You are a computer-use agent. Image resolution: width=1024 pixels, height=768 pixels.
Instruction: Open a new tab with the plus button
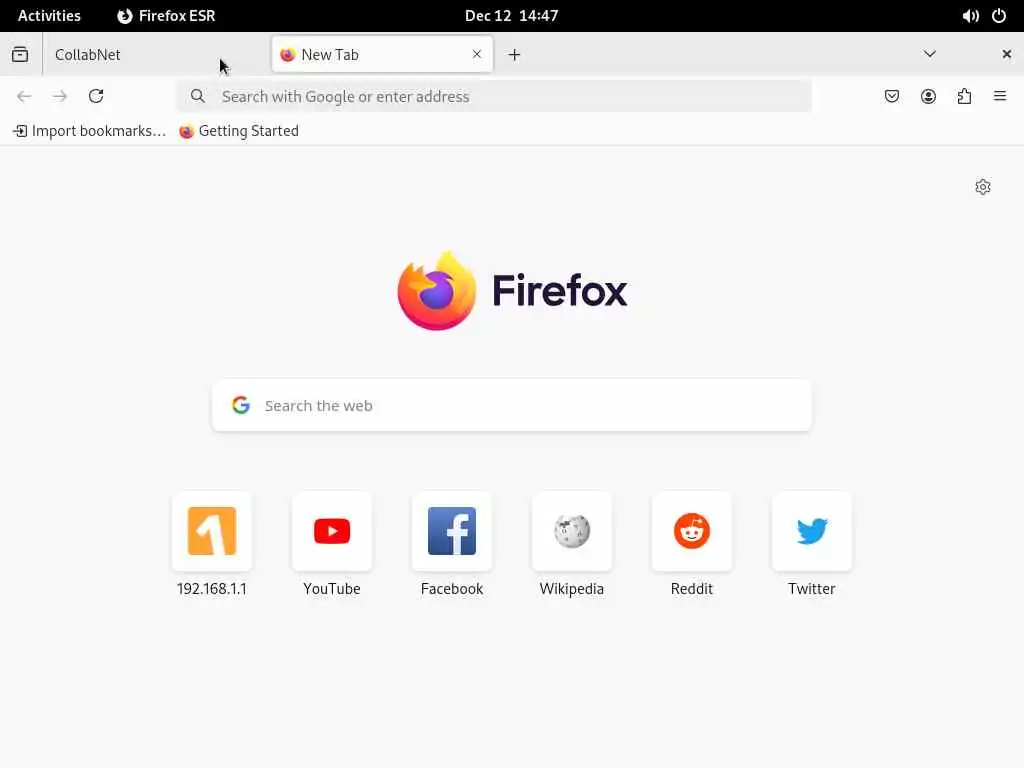tap(515, 55)
